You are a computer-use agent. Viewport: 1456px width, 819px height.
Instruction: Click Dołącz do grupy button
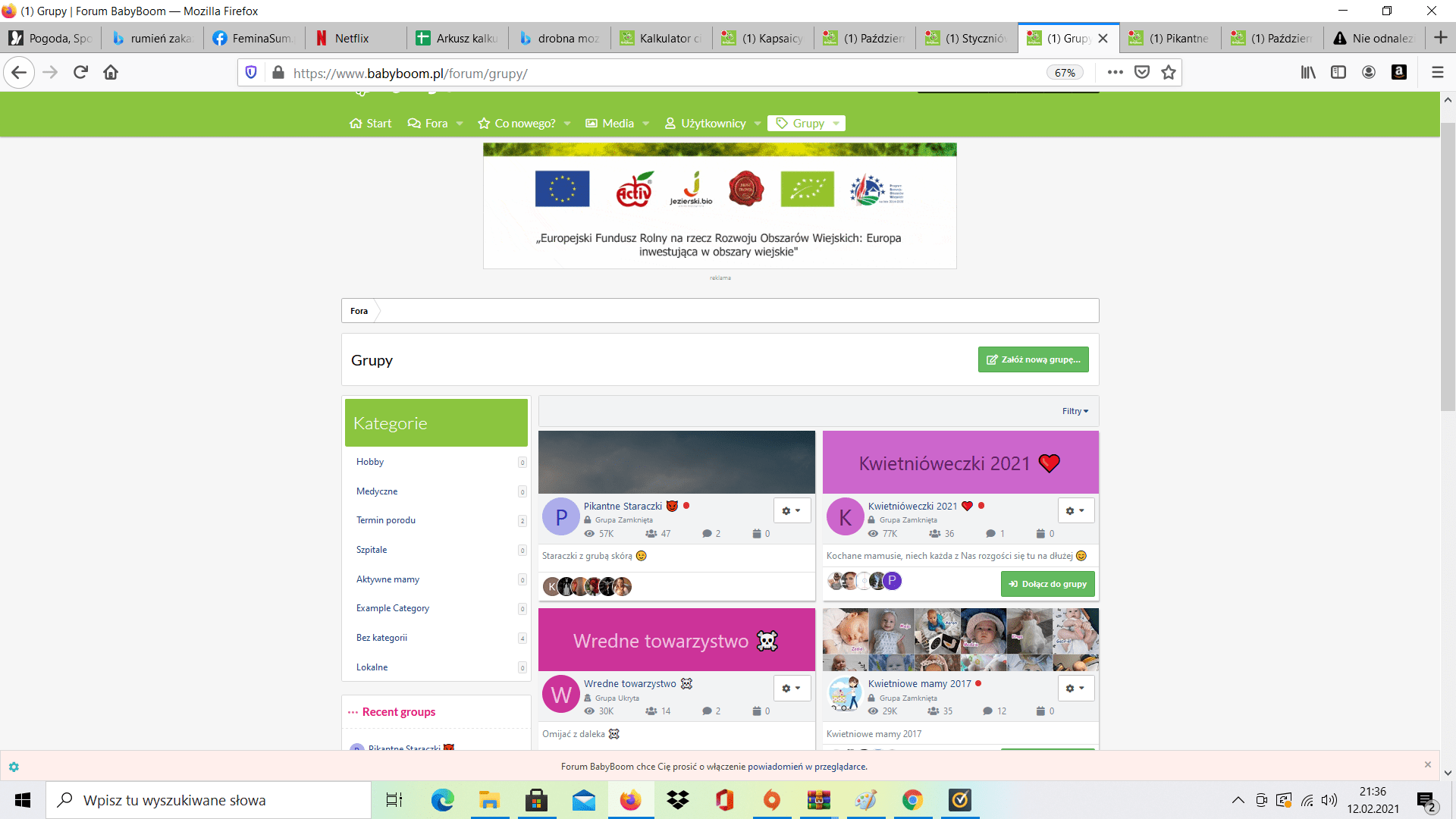pyautogui.click(x=1047, y=584)
